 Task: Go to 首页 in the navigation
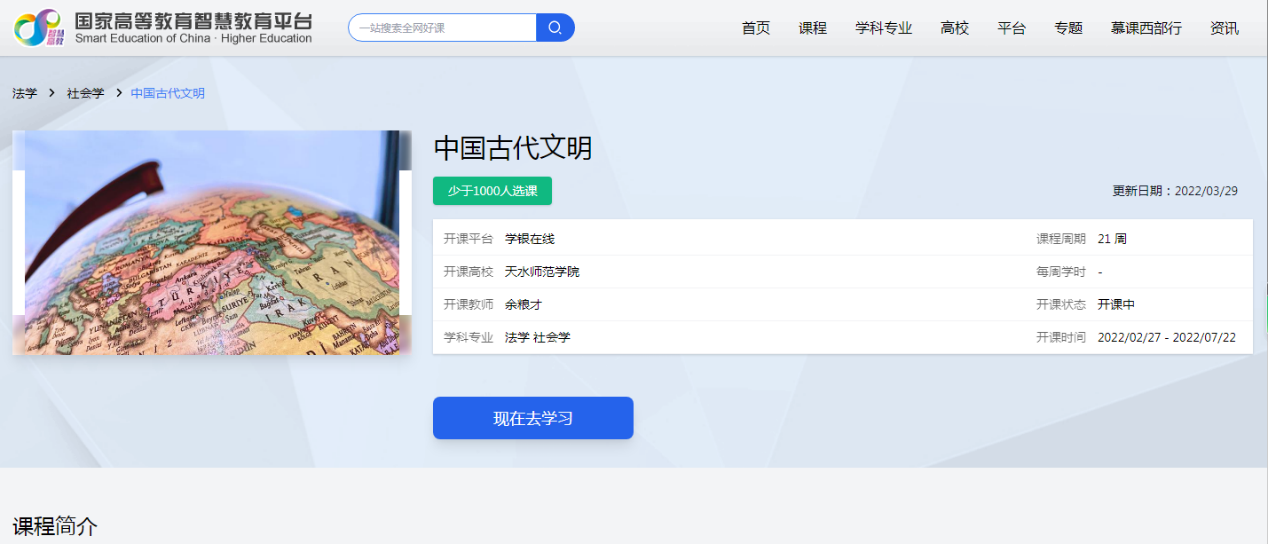pos(756,28)
